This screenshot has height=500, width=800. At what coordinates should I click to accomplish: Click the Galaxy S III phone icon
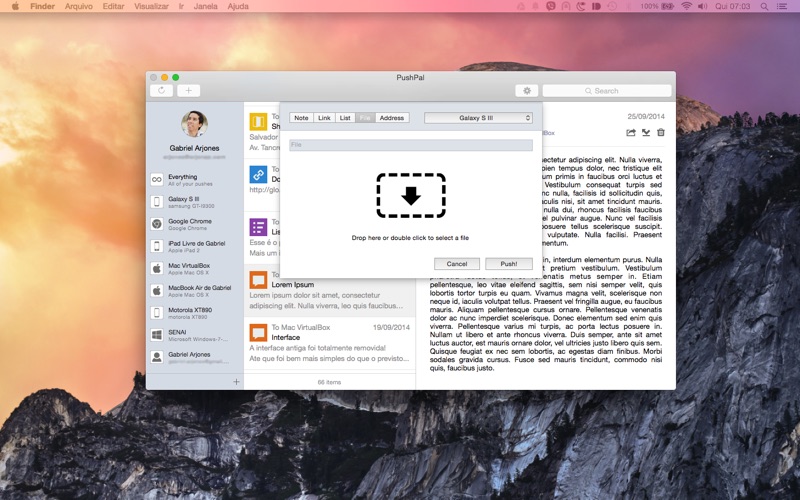157,202
